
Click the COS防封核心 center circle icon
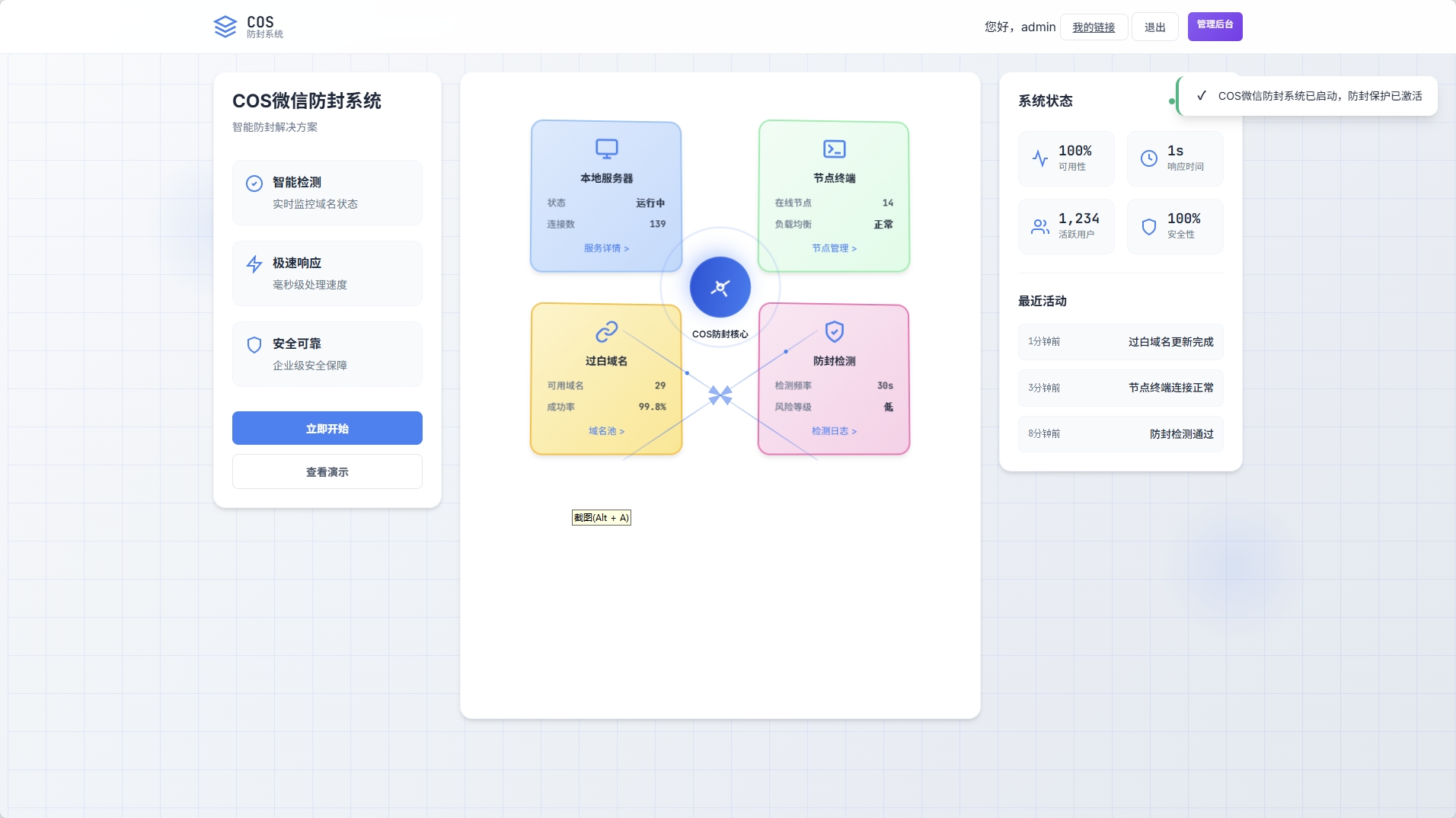point(720,287)
